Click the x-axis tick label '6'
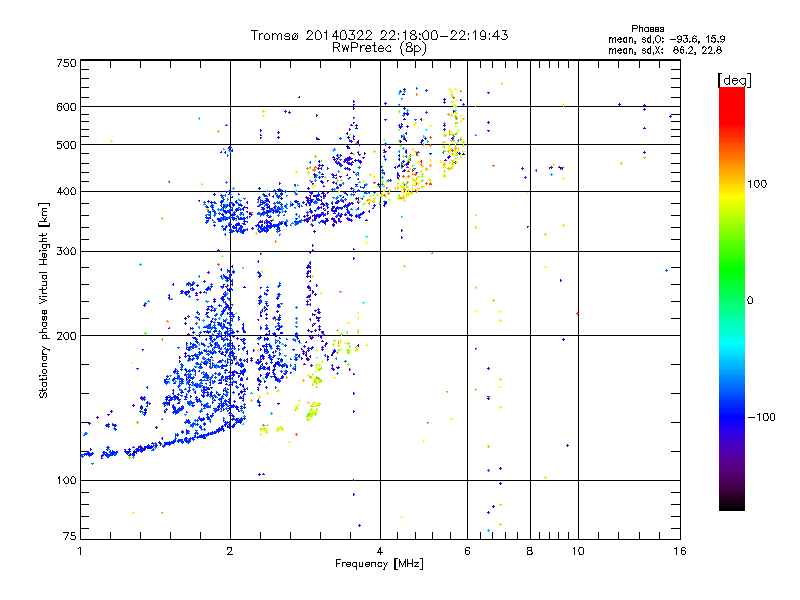The height and width of the screenshot is (600, 800). pos(467,551)
